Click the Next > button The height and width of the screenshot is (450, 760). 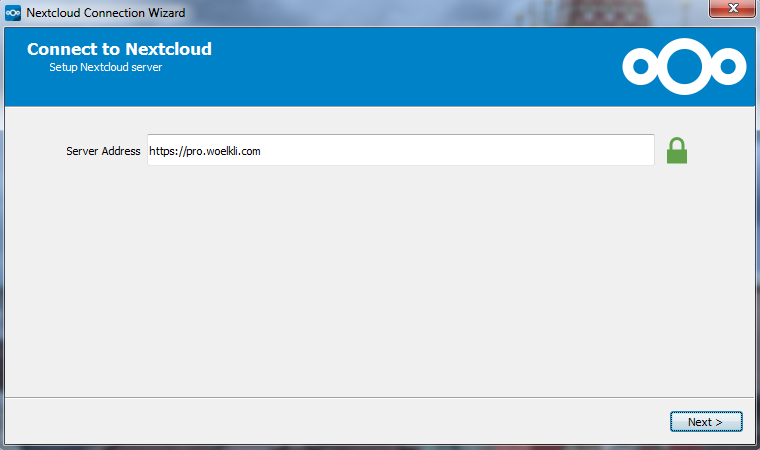706,422
